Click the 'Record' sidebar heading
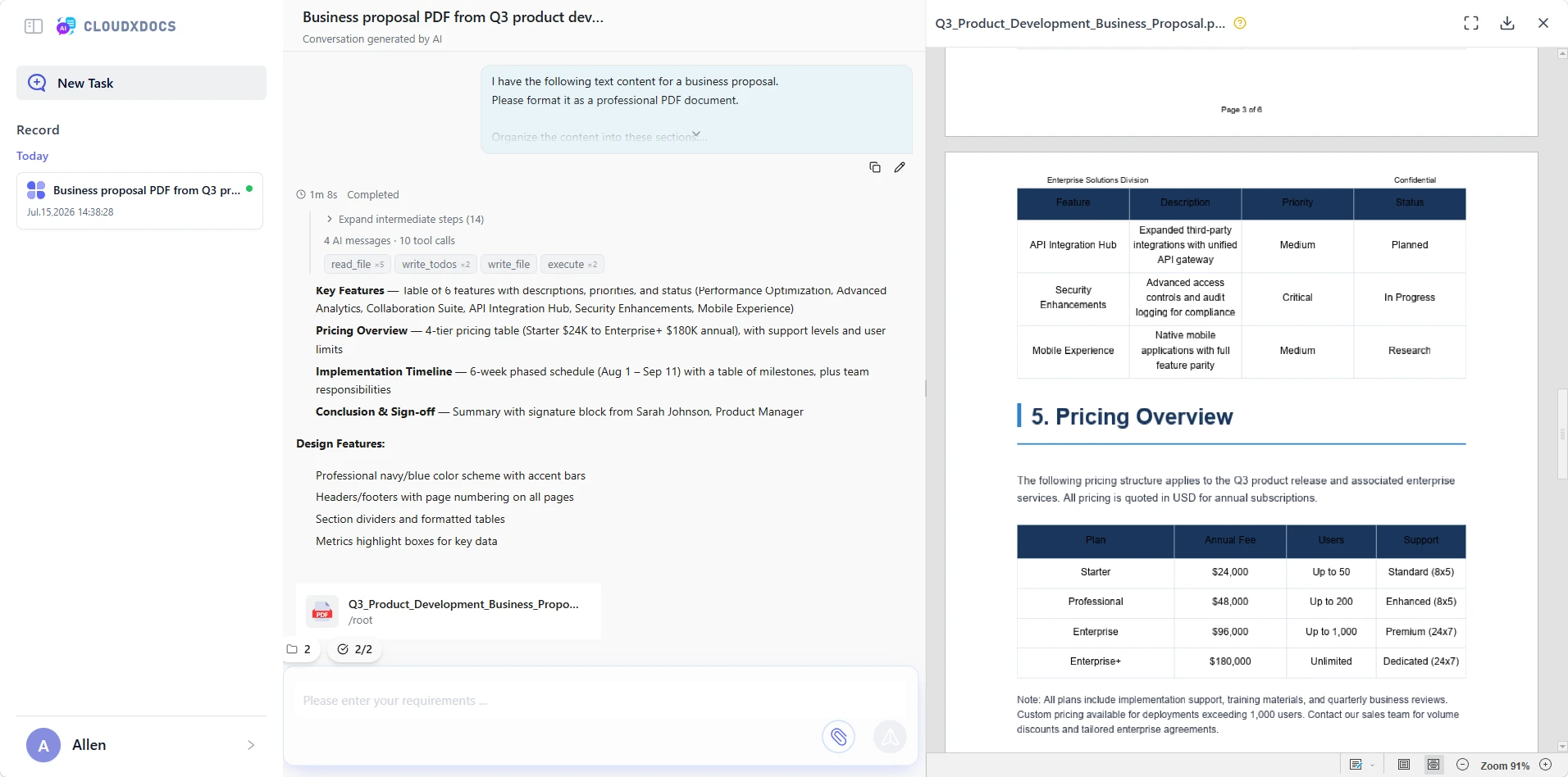This screenshot has width=1568, height=777. (38, 129)
